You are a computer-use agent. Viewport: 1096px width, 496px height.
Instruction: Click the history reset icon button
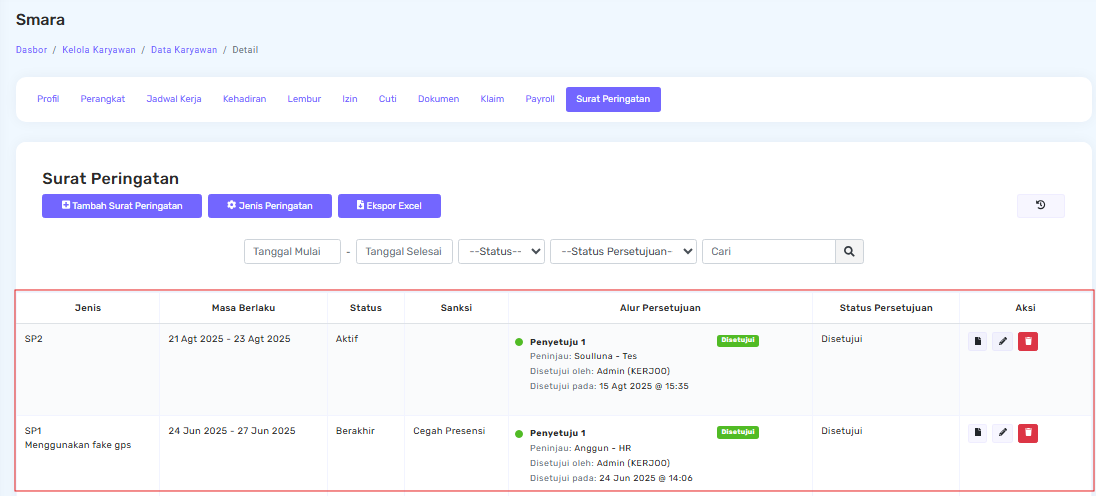(x=1040, y=206)
